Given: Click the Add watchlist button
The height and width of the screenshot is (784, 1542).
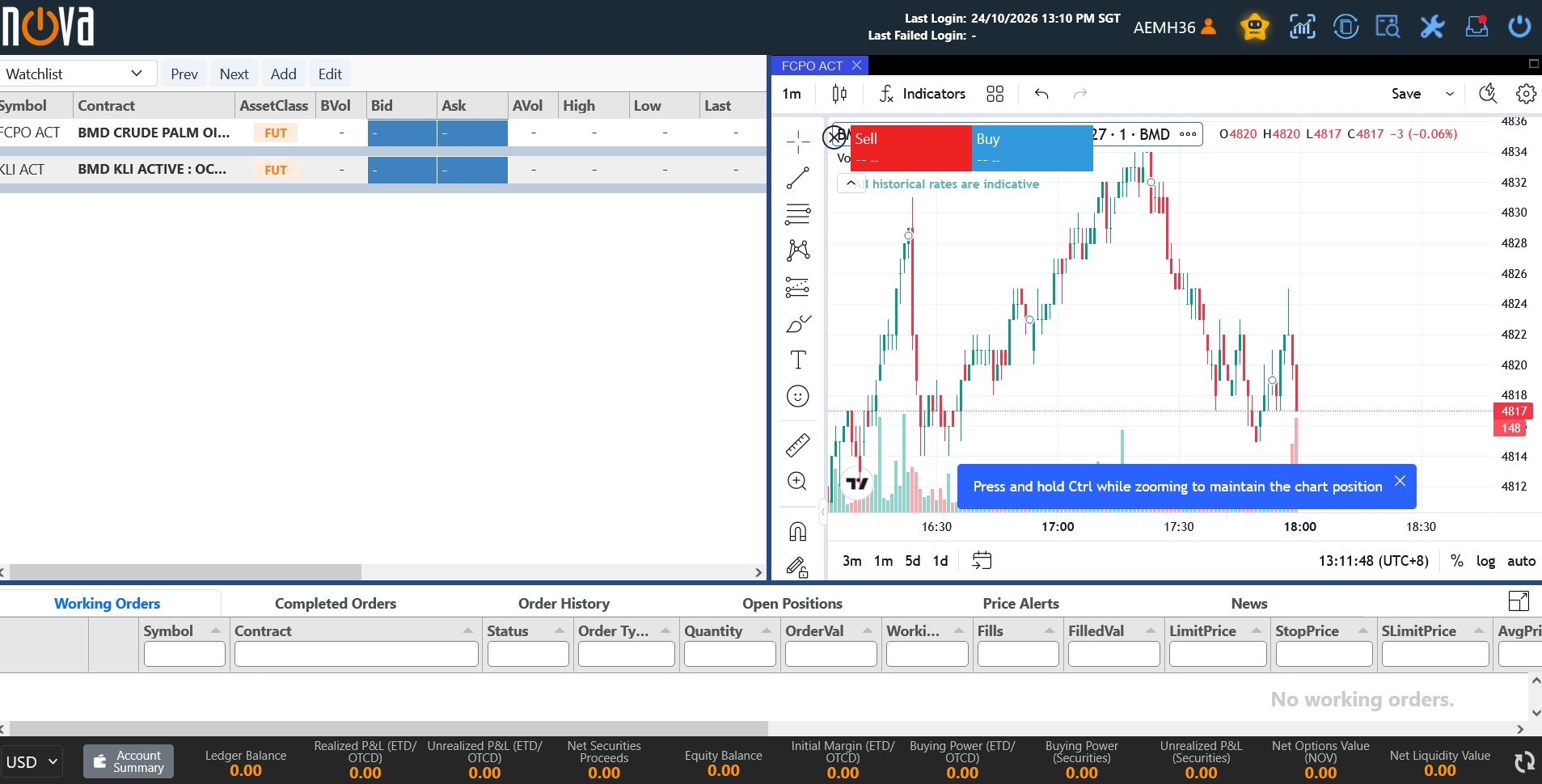Looking at the screenshot, I should (283, 74).
